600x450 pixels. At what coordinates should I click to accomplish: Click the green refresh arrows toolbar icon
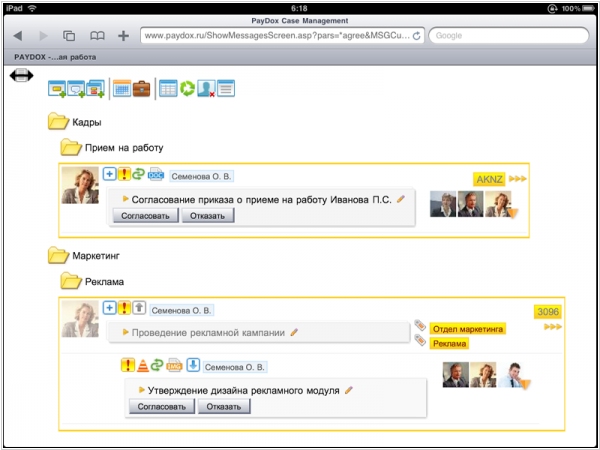[x=187, y=88]
